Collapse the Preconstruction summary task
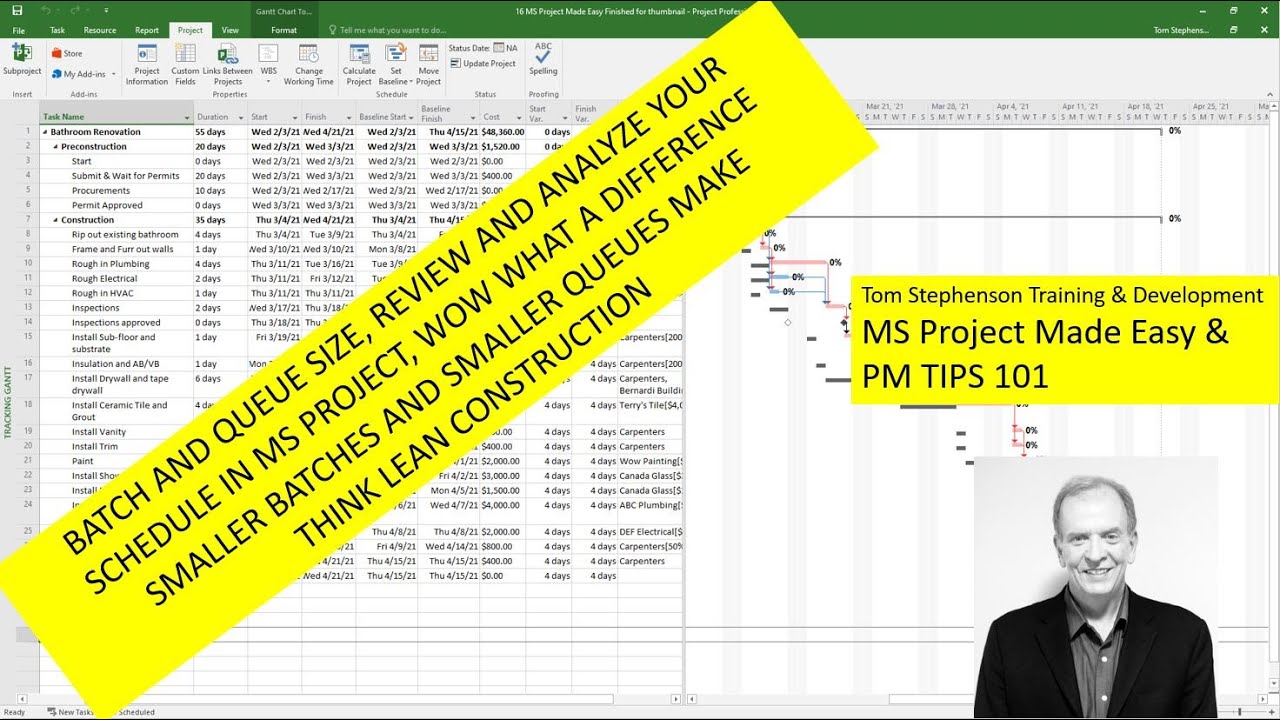Viewport: 1280px width, 720px height. pyautogui.click(x=56, y=147)
